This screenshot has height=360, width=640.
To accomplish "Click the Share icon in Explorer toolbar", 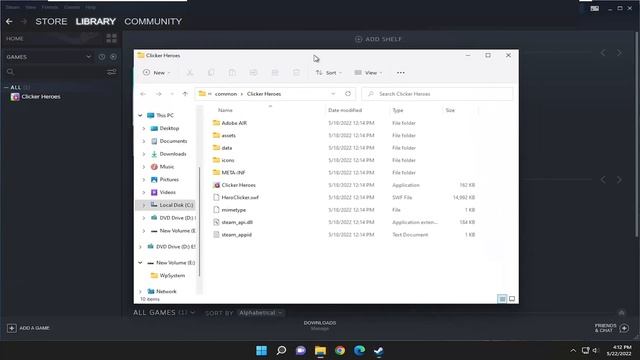I will pos(275,73).
